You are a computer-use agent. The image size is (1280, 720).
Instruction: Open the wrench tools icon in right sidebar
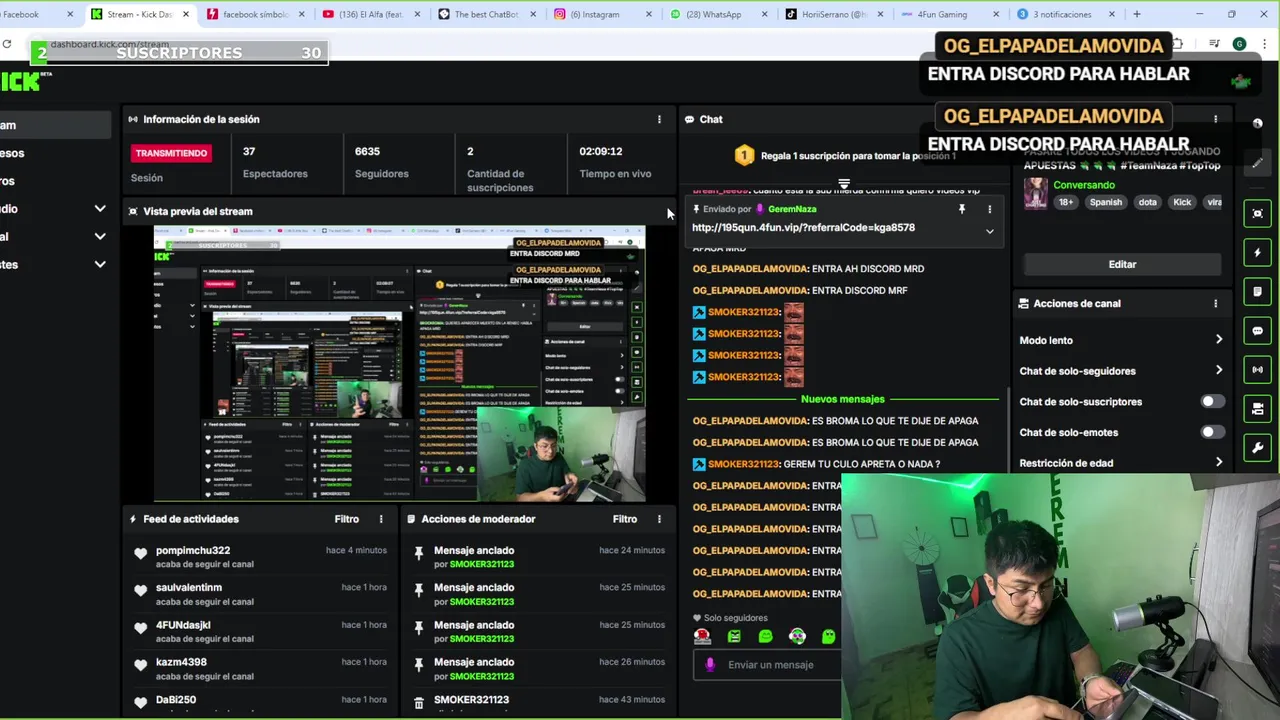pyautogui.click(x=1258, y=447)
